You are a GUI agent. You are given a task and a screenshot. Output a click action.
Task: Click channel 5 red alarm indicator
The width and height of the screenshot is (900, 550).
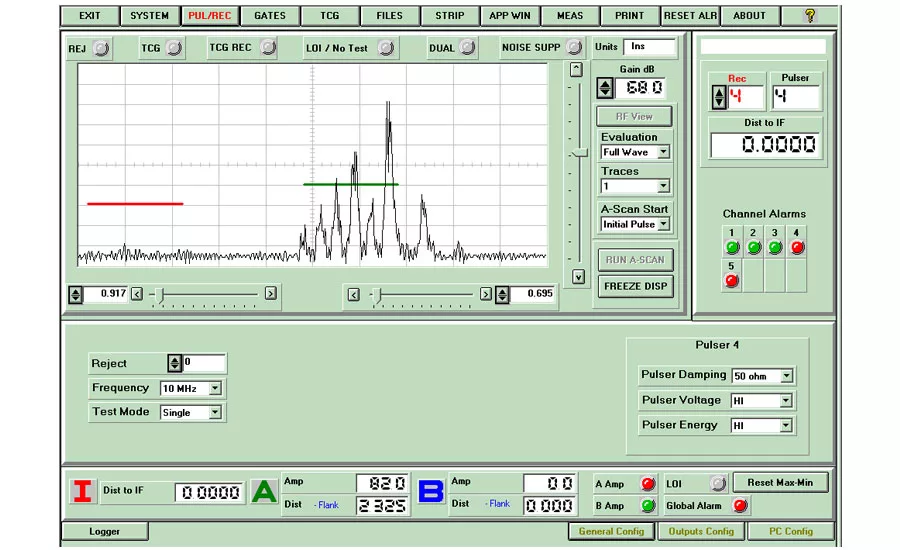coord(731,281)
